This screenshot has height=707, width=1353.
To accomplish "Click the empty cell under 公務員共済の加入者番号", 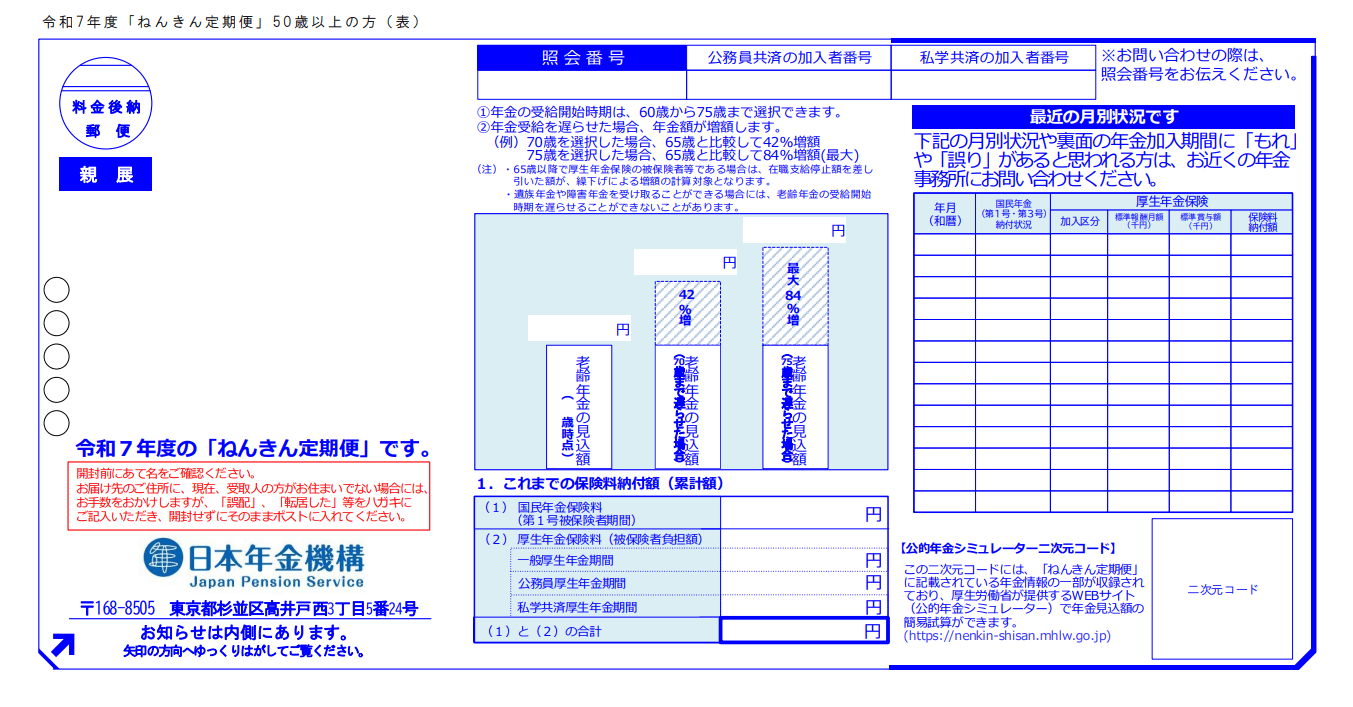I will 788,84.
